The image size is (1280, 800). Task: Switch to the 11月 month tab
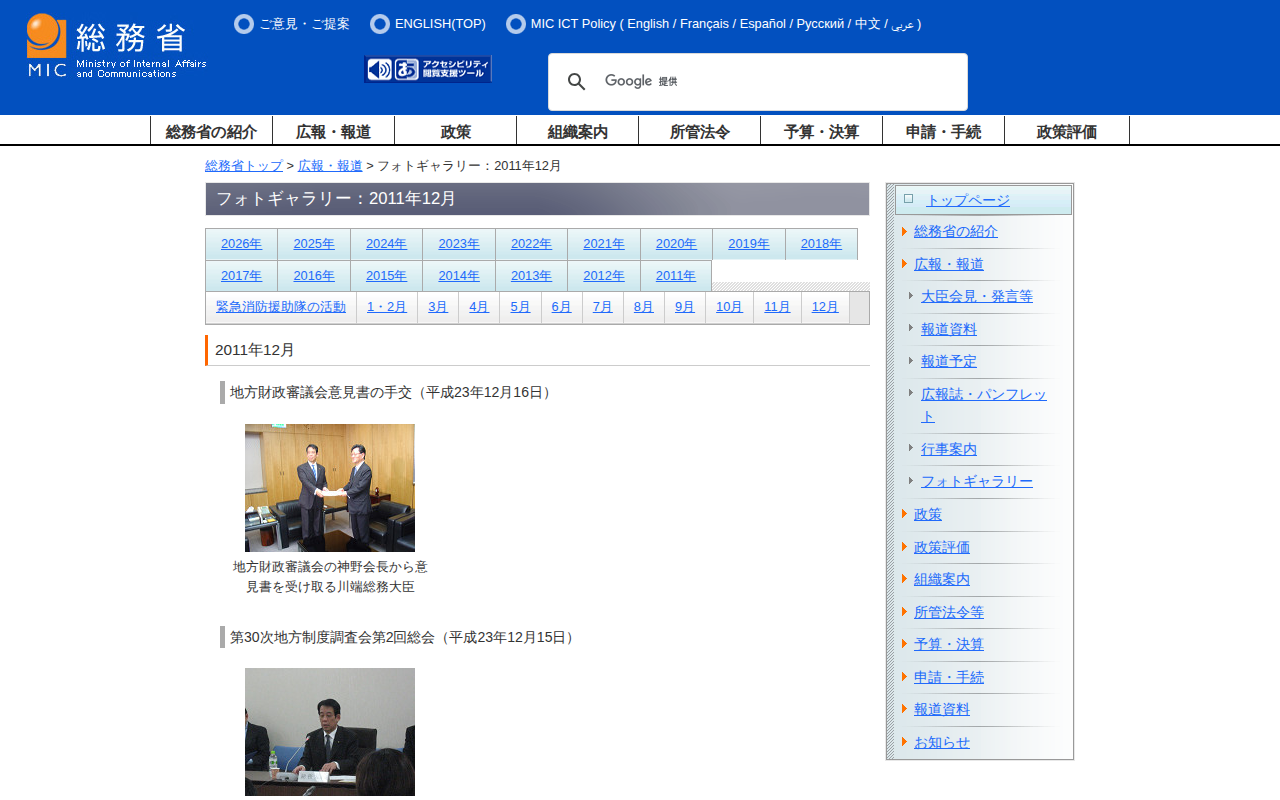point(777,307)
